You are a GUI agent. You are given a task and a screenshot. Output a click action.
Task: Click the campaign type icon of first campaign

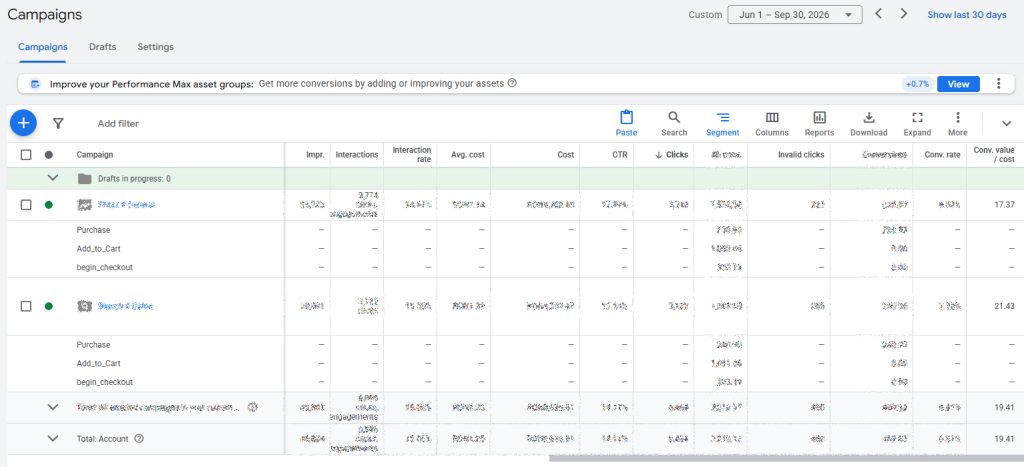pos(84,204)
